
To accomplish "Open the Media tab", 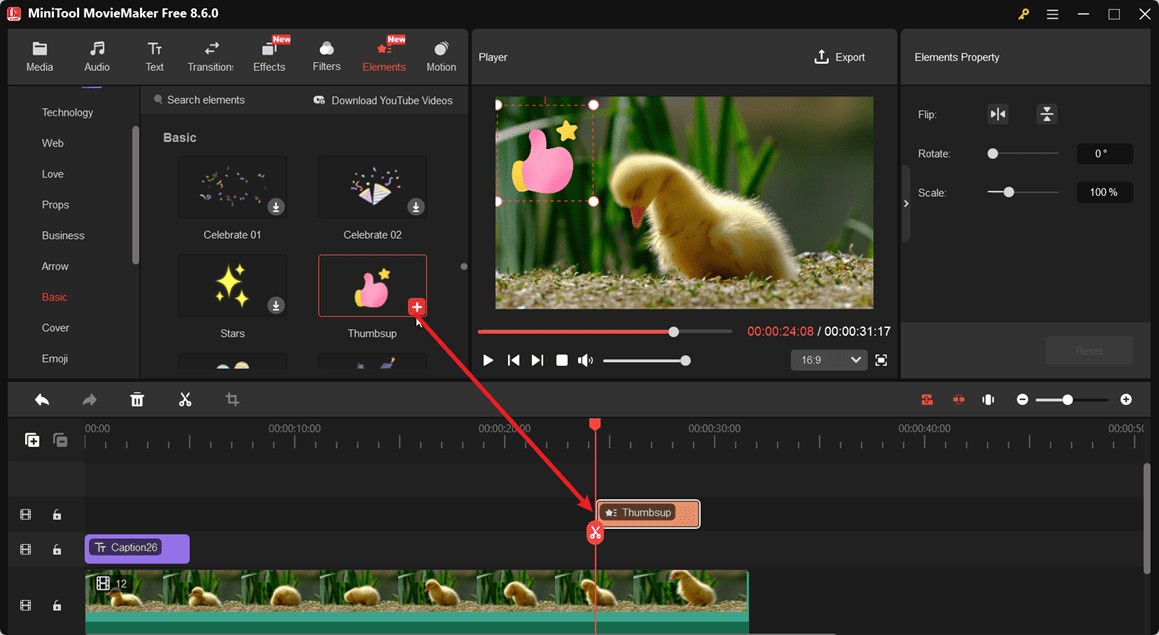I will 39,57.
